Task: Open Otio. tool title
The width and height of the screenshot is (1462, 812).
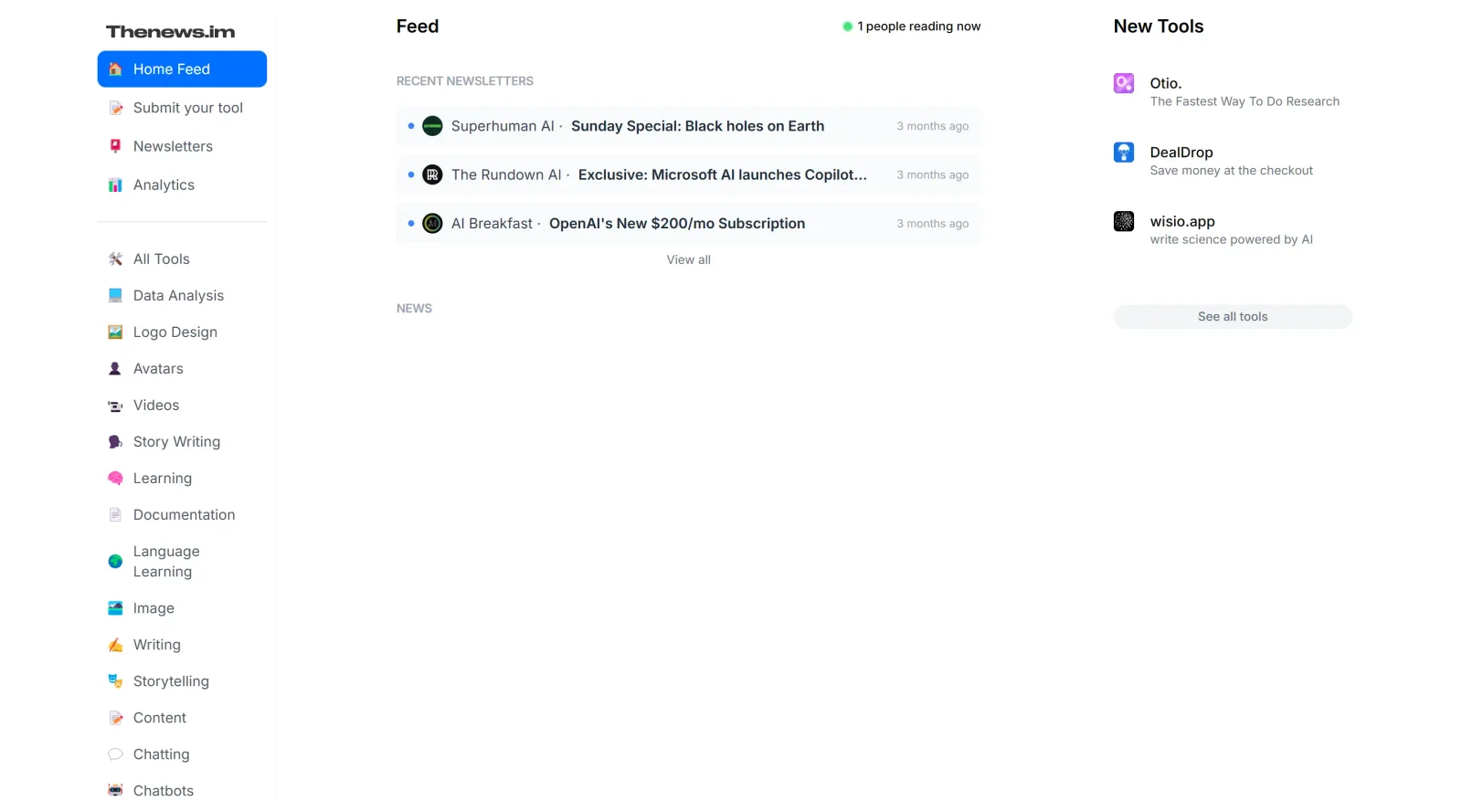Action: coord(1166,83)
